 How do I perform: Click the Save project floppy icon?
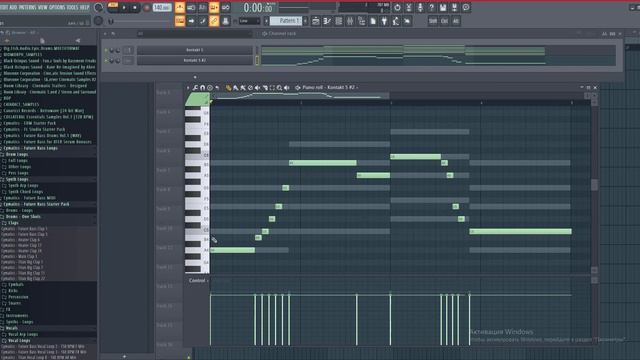pyautogui.click(x=443, y=7)
